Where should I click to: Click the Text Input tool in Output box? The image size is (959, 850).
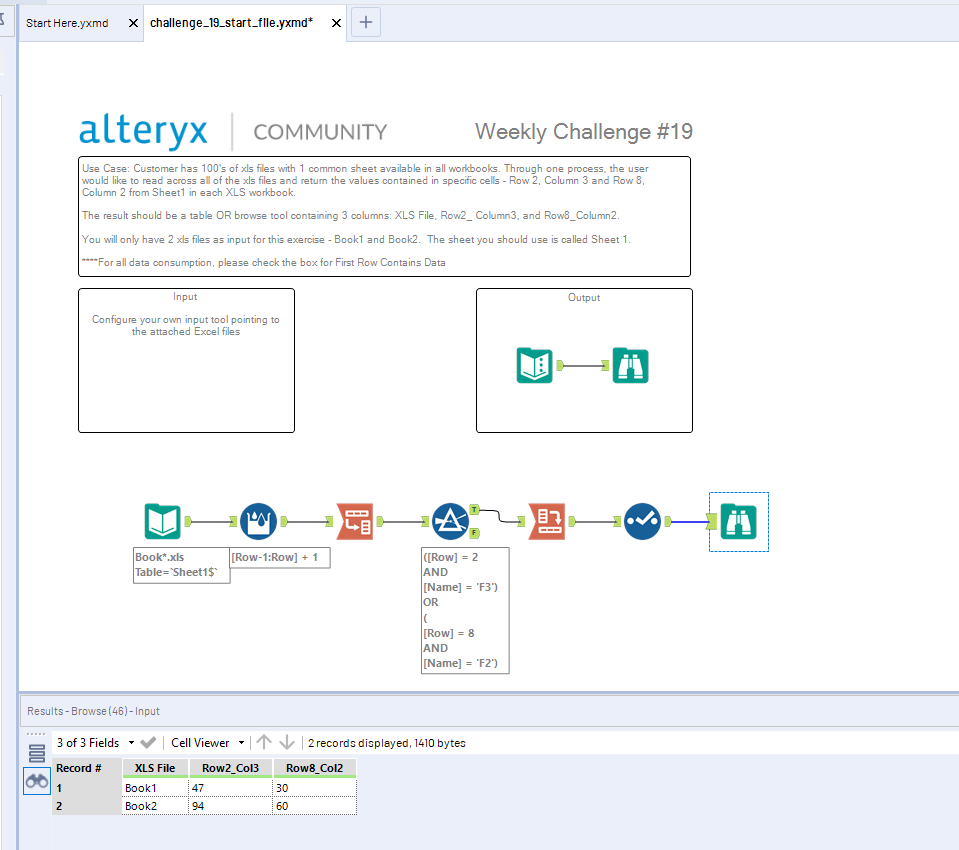(535, 365)
